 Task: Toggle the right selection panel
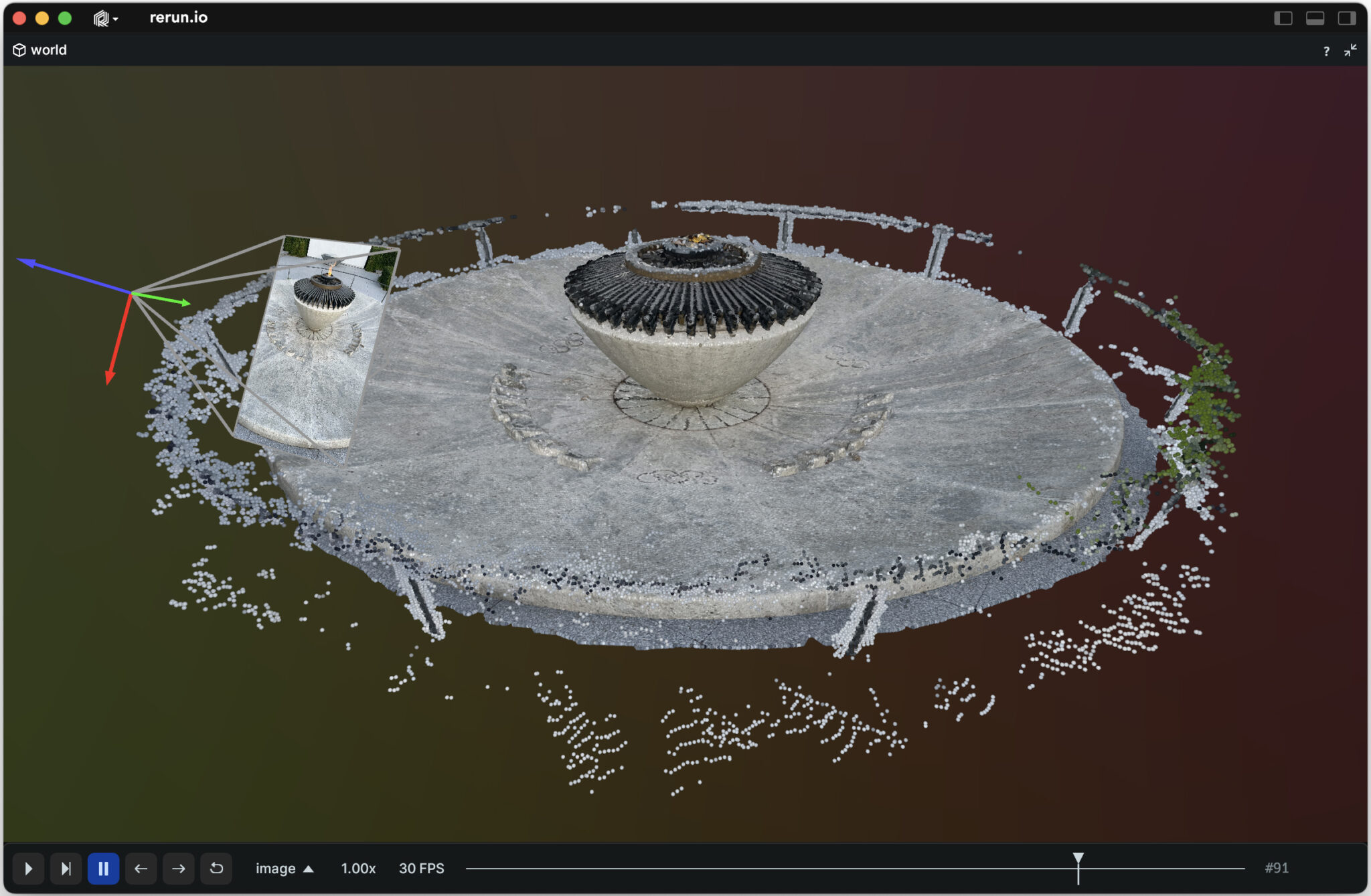click(1346, 18)
